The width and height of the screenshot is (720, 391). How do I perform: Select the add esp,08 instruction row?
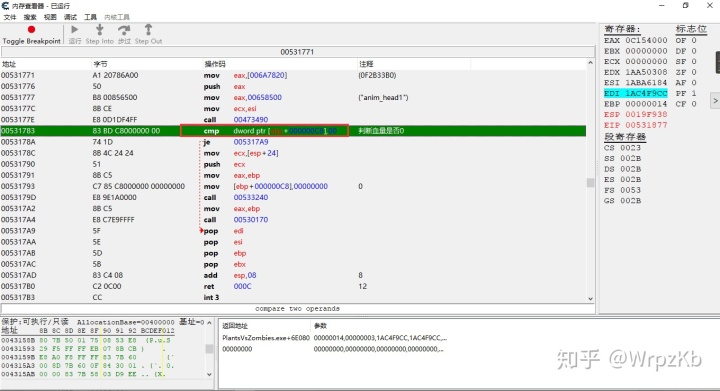293,275
